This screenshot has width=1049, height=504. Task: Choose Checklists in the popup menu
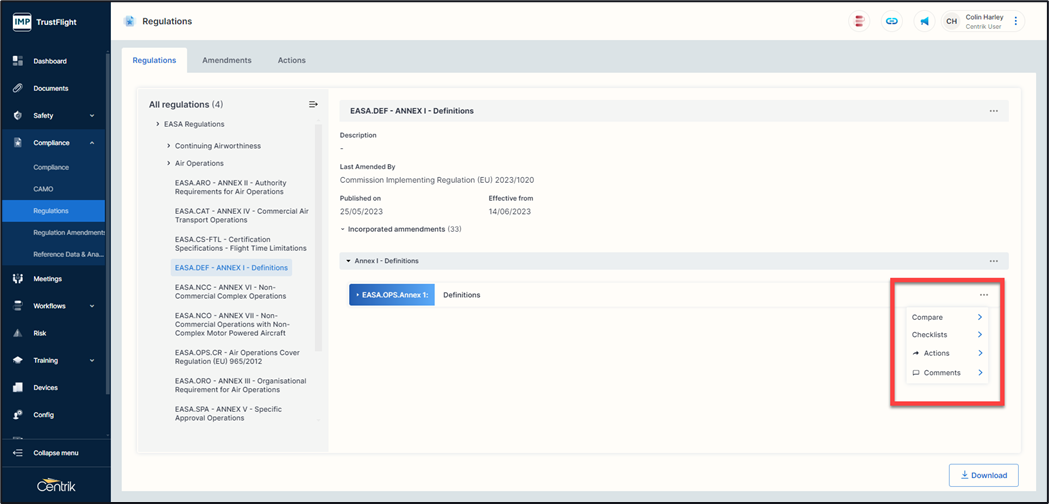pyautogui.click(x=946, y=335)
